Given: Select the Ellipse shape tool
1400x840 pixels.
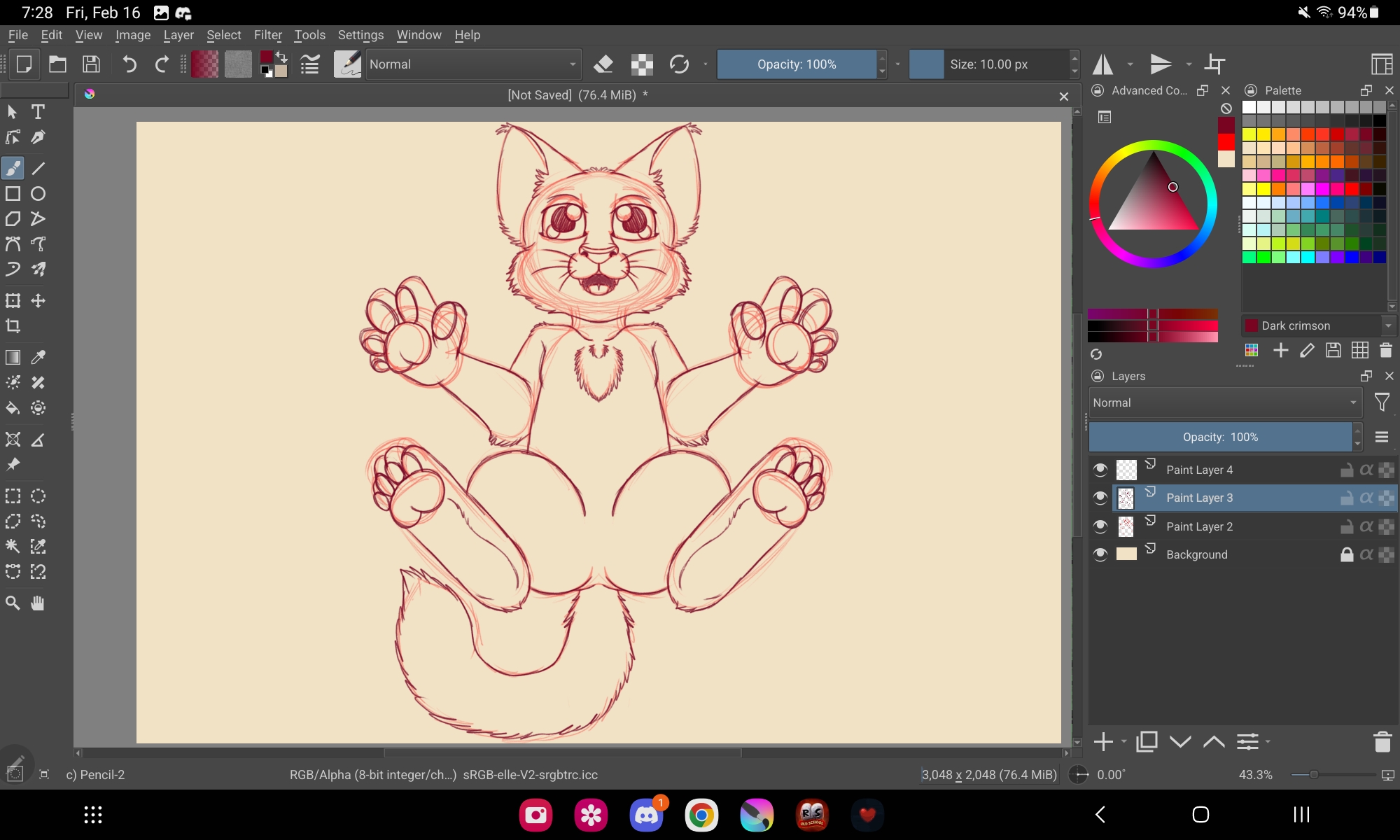Looking at the screenshot, I should pyautogui.click(x=38, y=194).
